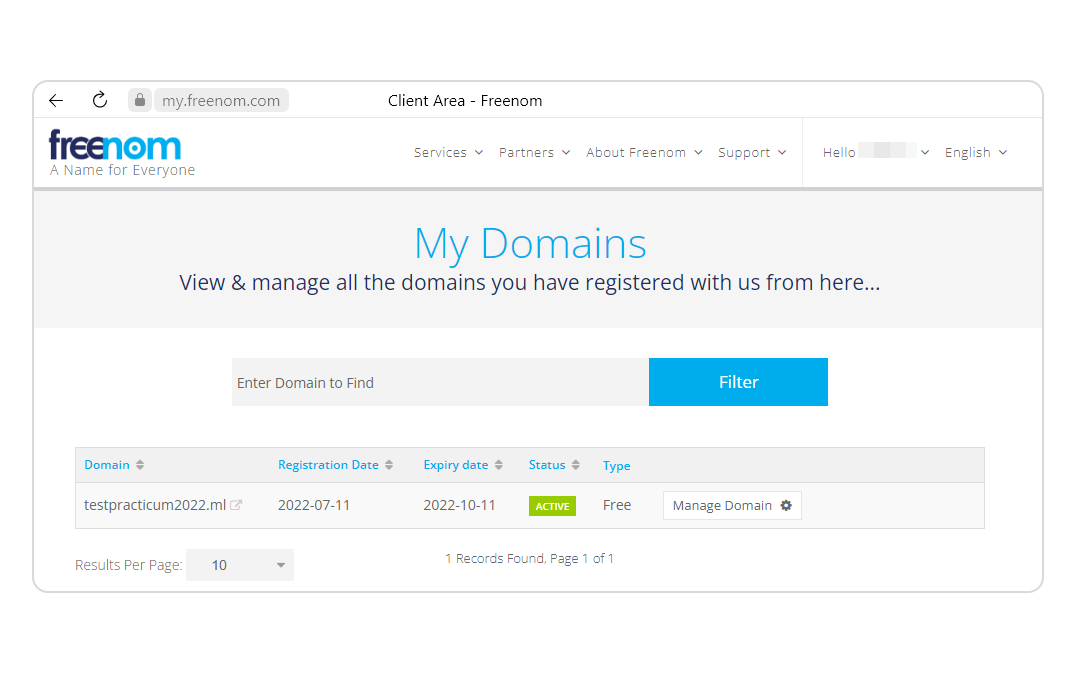Open the Hello user account dropdown
Image resolution: width=1076 pixels, height=673 pixels.
(876, 152)
